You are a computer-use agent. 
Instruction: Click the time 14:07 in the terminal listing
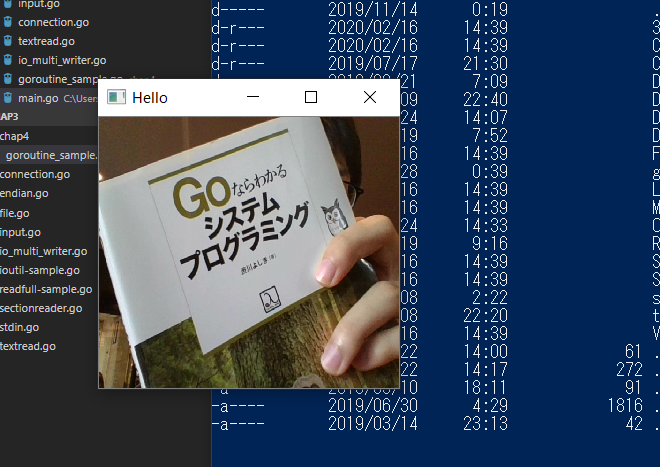point(485,117)
